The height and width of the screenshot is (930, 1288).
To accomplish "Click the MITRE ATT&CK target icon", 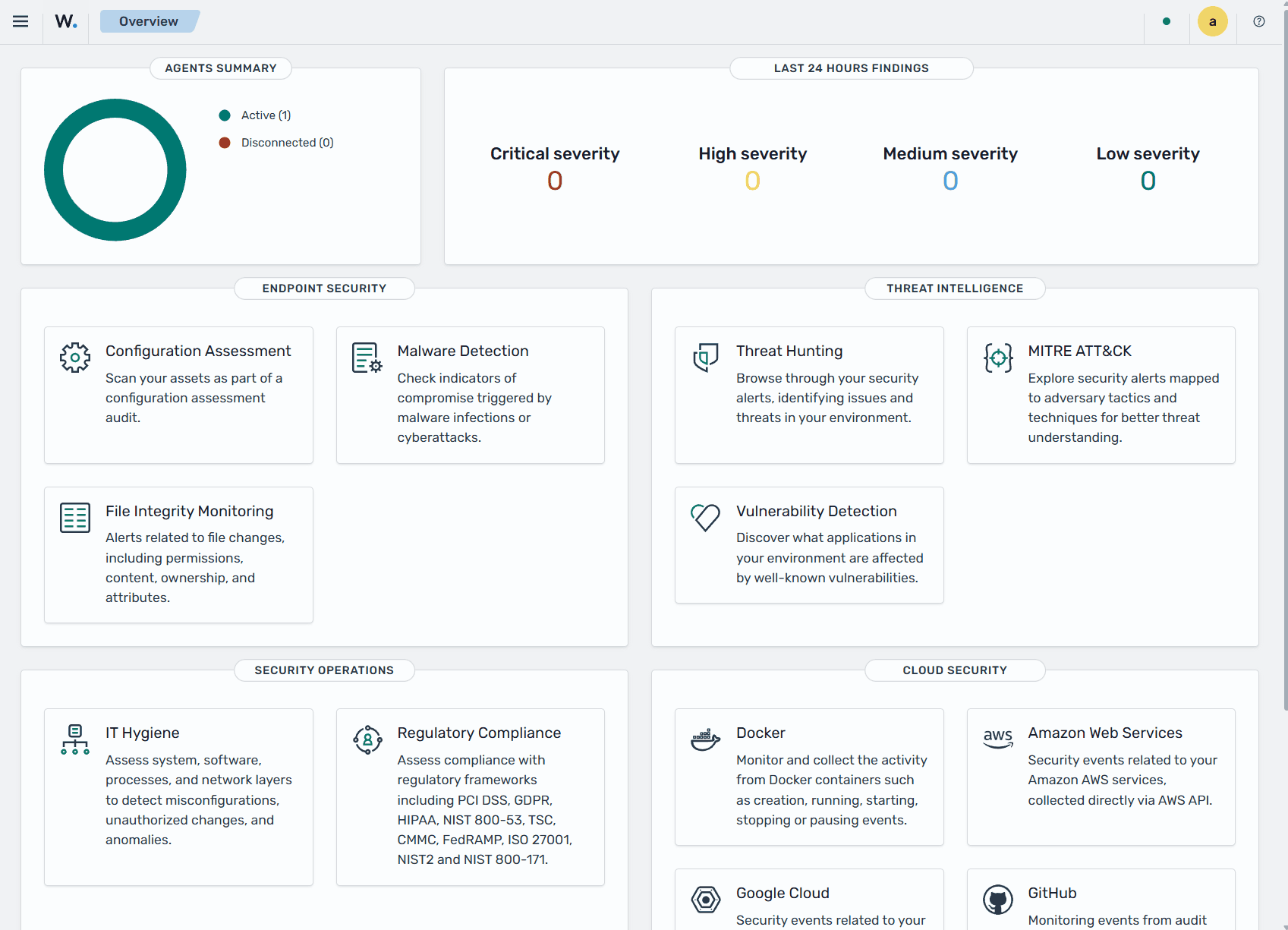I will (998, 358).
